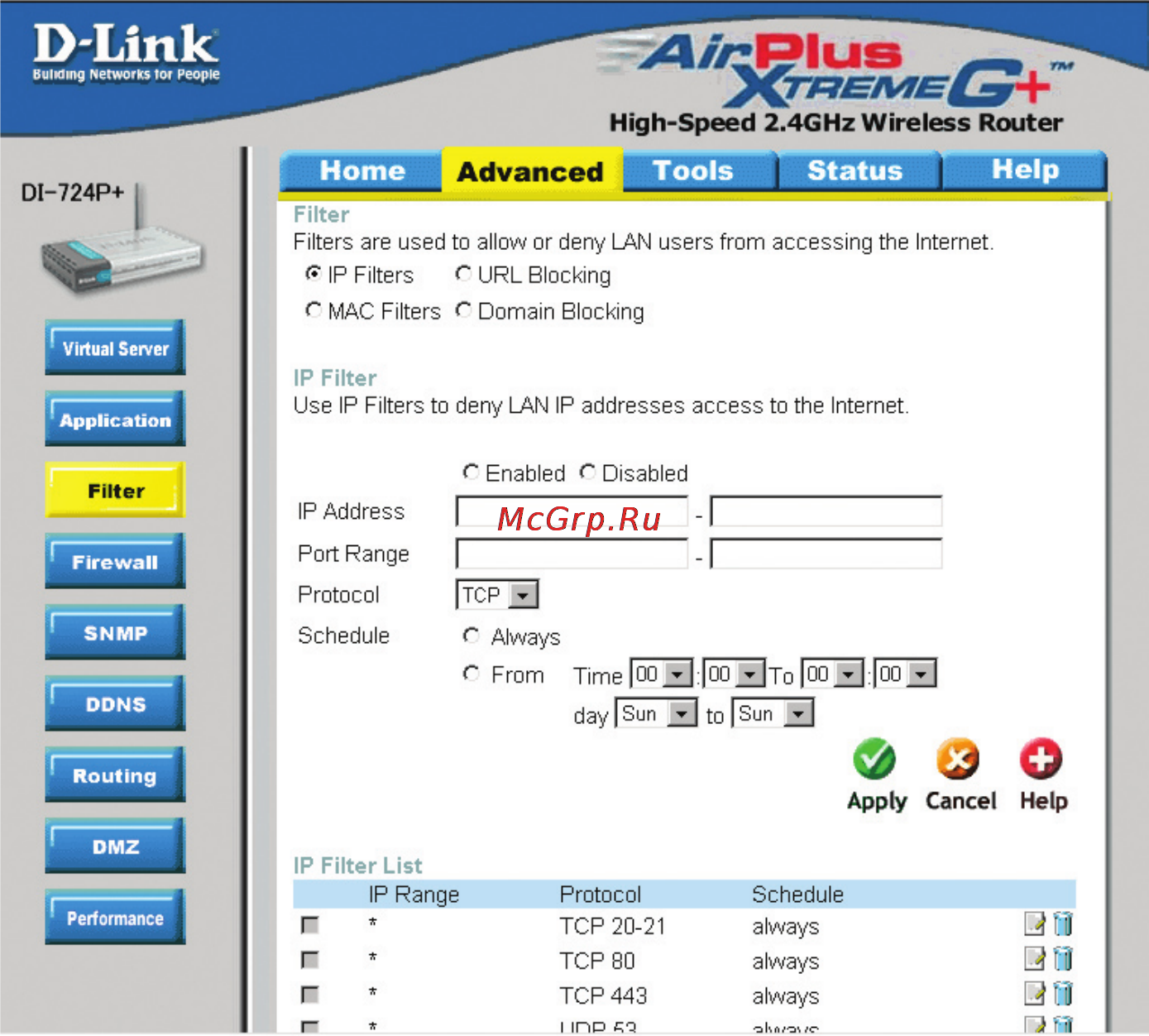Switch to the Help tab
This screenshot has width=1149, height=1036.
coord(1025,170)
